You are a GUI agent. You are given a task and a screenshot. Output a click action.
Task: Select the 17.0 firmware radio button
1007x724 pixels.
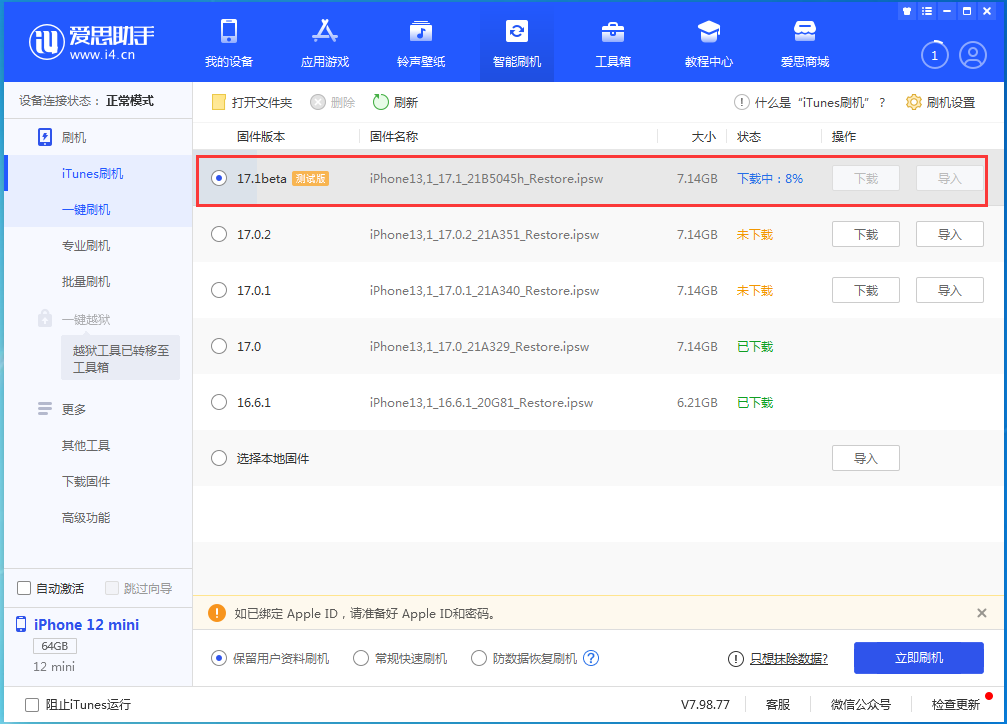point(219,346)
